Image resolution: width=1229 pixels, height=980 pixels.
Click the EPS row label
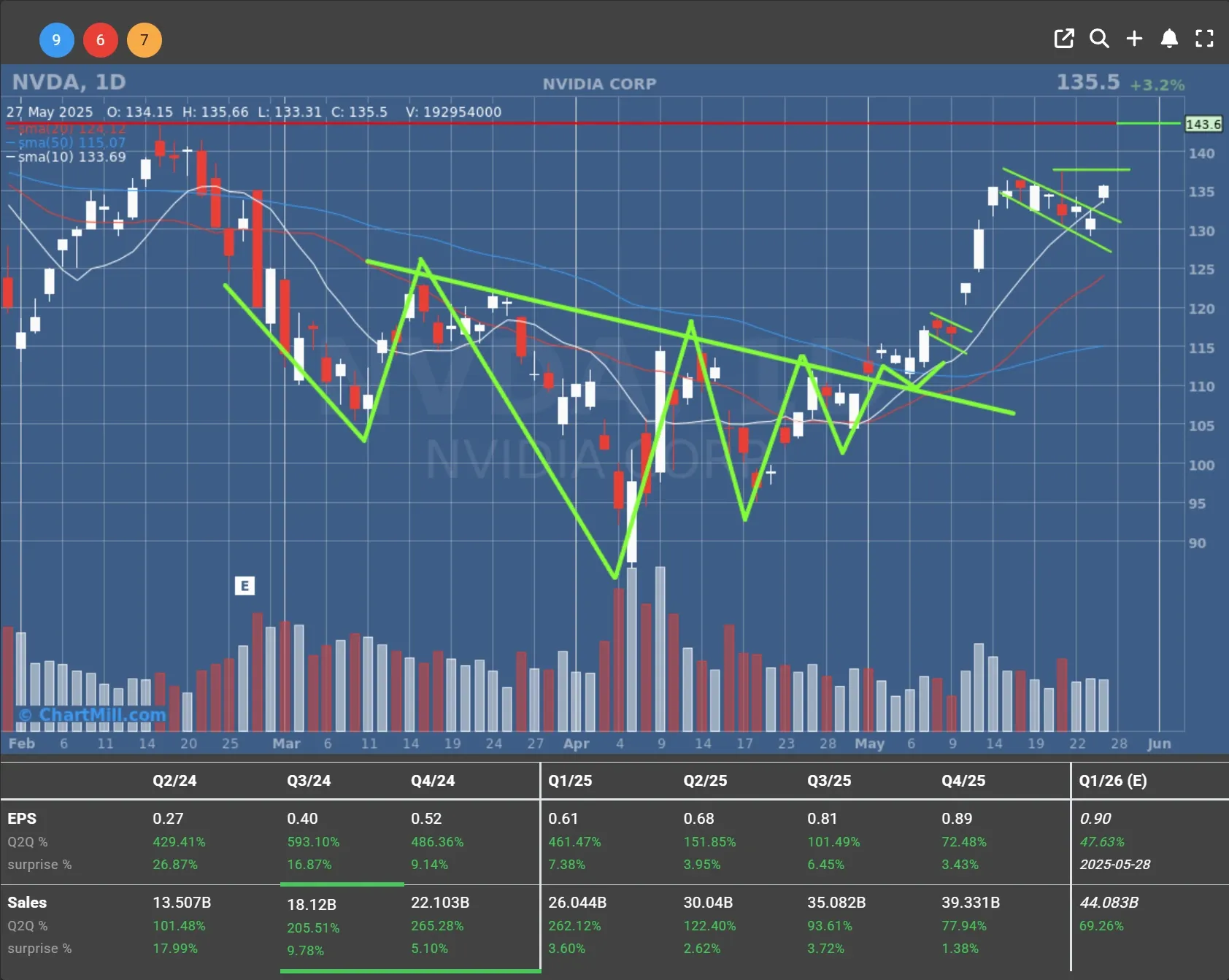[x=22, y=819]
